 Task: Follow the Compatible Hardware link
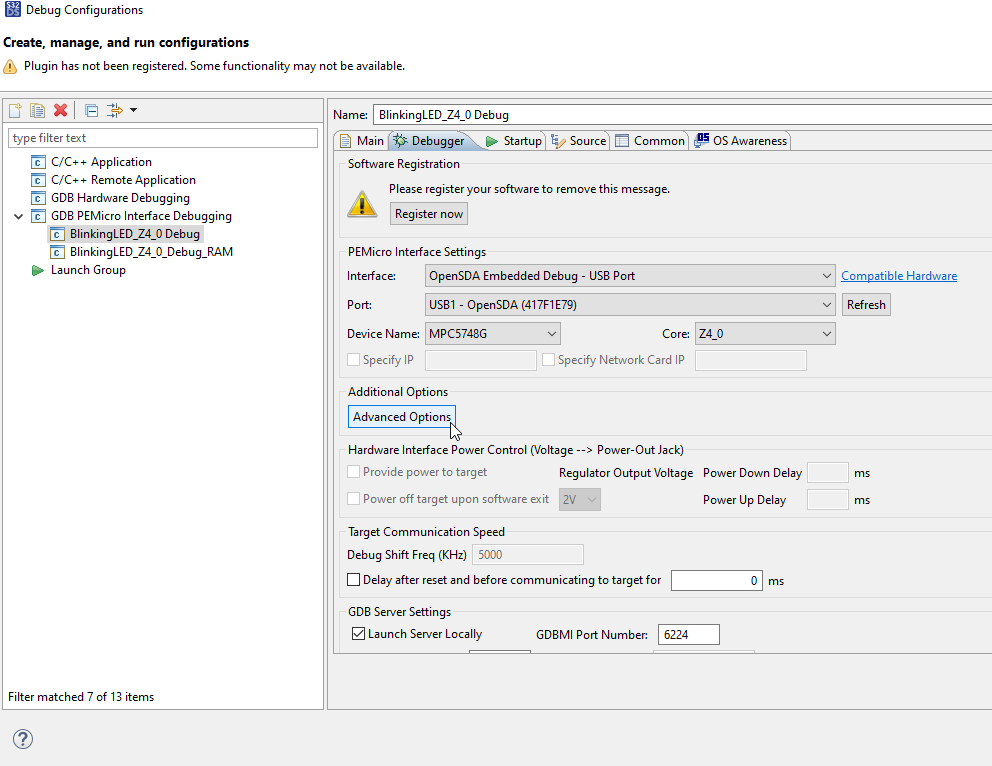pyautogui.click(x=898, y=275)
